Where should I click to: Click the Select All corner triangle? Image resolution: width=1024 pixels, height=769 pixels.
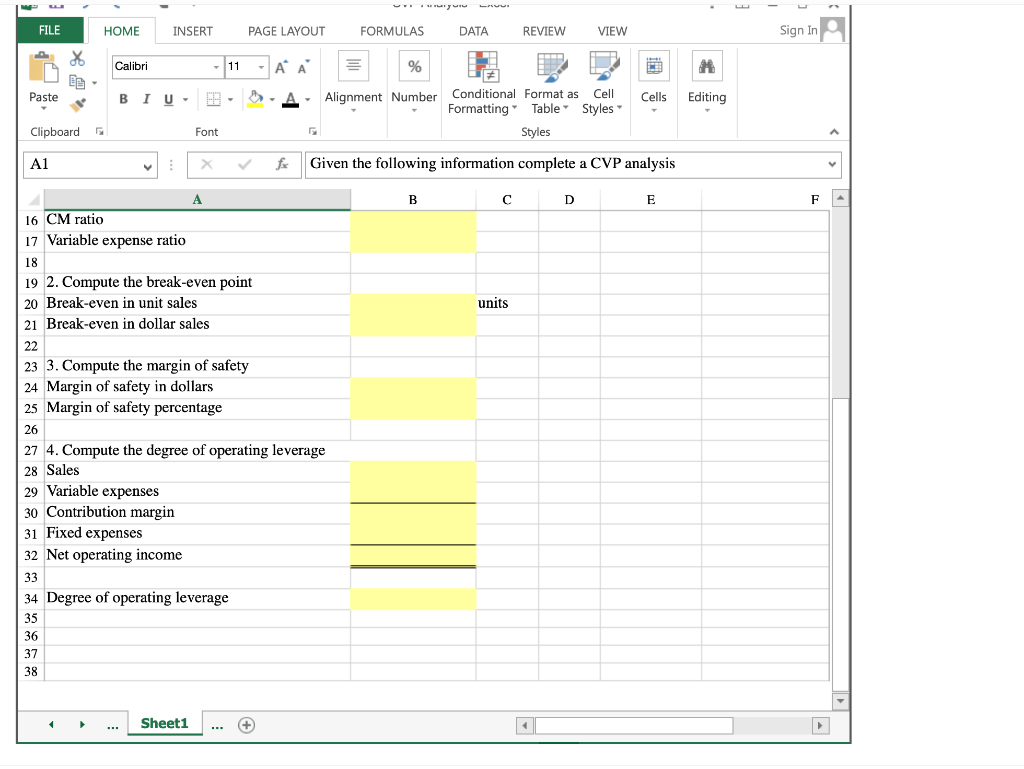pos(33,200)
